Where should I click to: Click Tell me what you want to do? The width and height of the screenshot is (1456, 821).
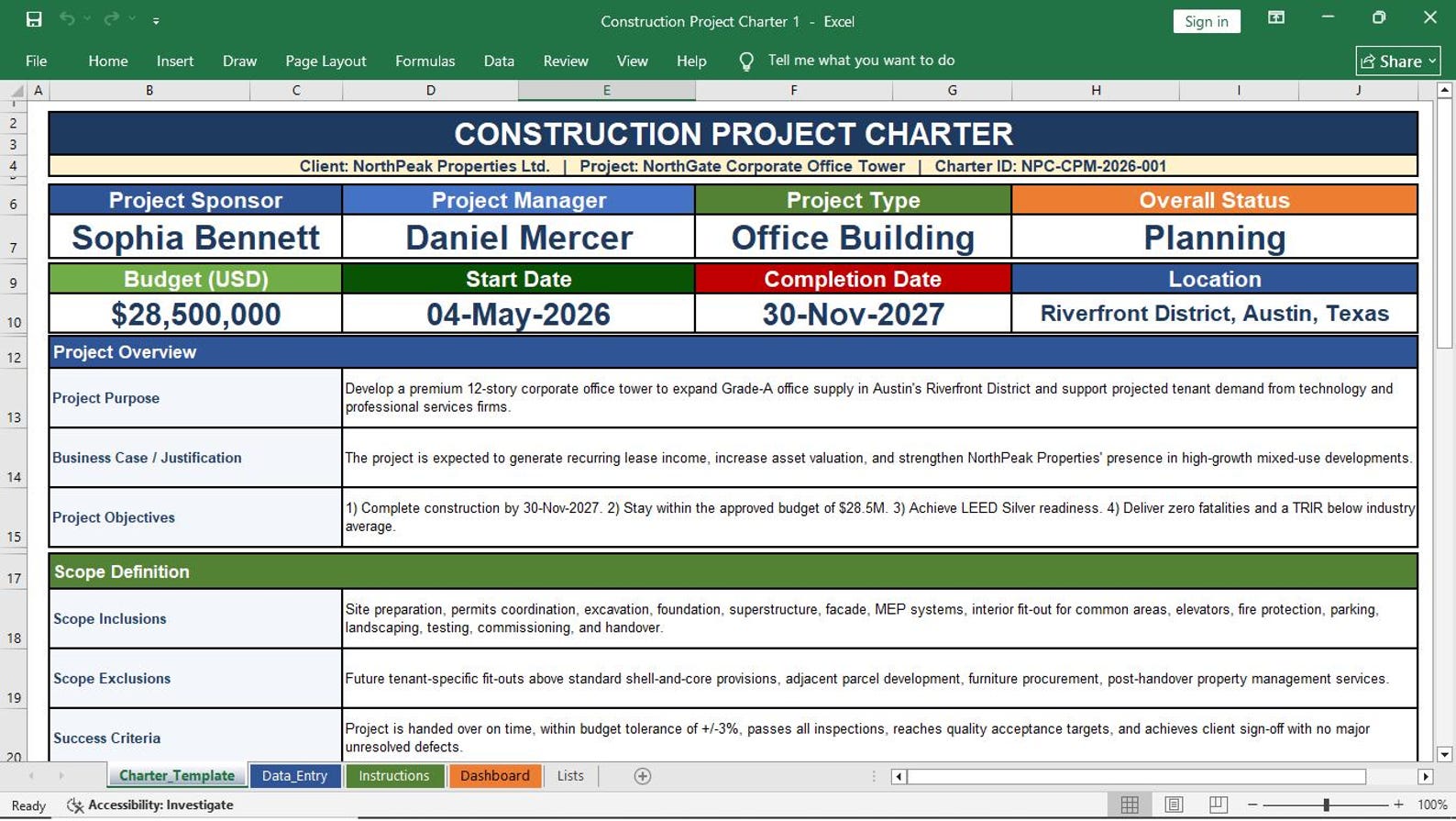[861, 61]
